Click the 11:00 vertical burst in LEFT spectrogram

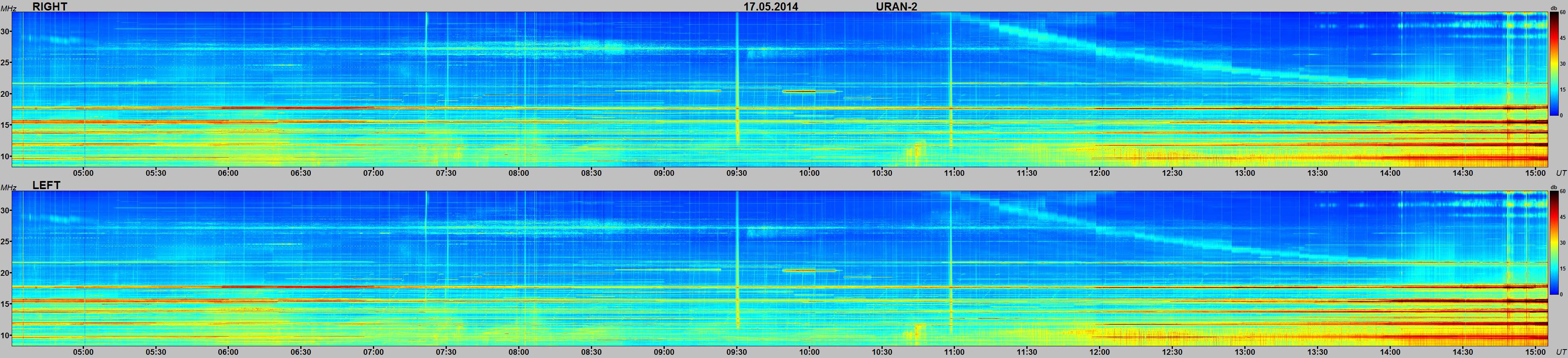[951, 262]
